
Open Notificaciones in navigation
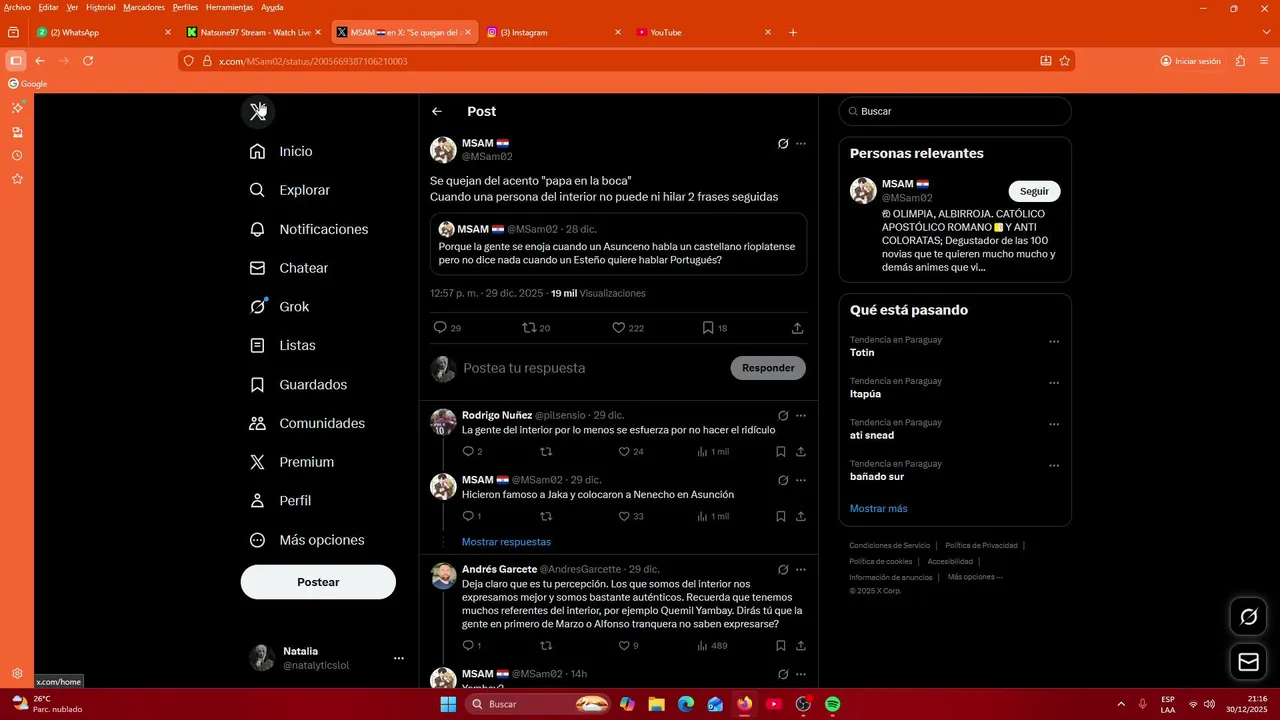pyautogui.click(x=309, y=229)
